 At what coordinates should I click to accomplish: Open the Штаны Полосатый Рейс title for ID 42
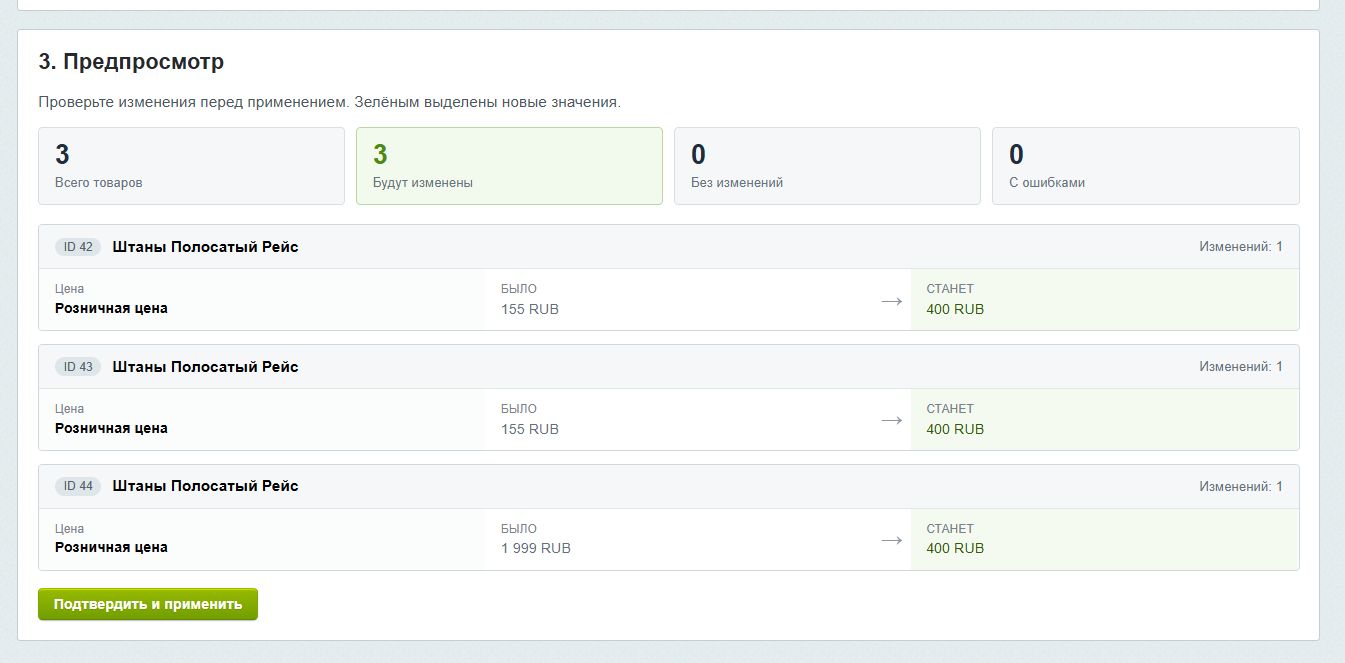click(x=206, y=247)
